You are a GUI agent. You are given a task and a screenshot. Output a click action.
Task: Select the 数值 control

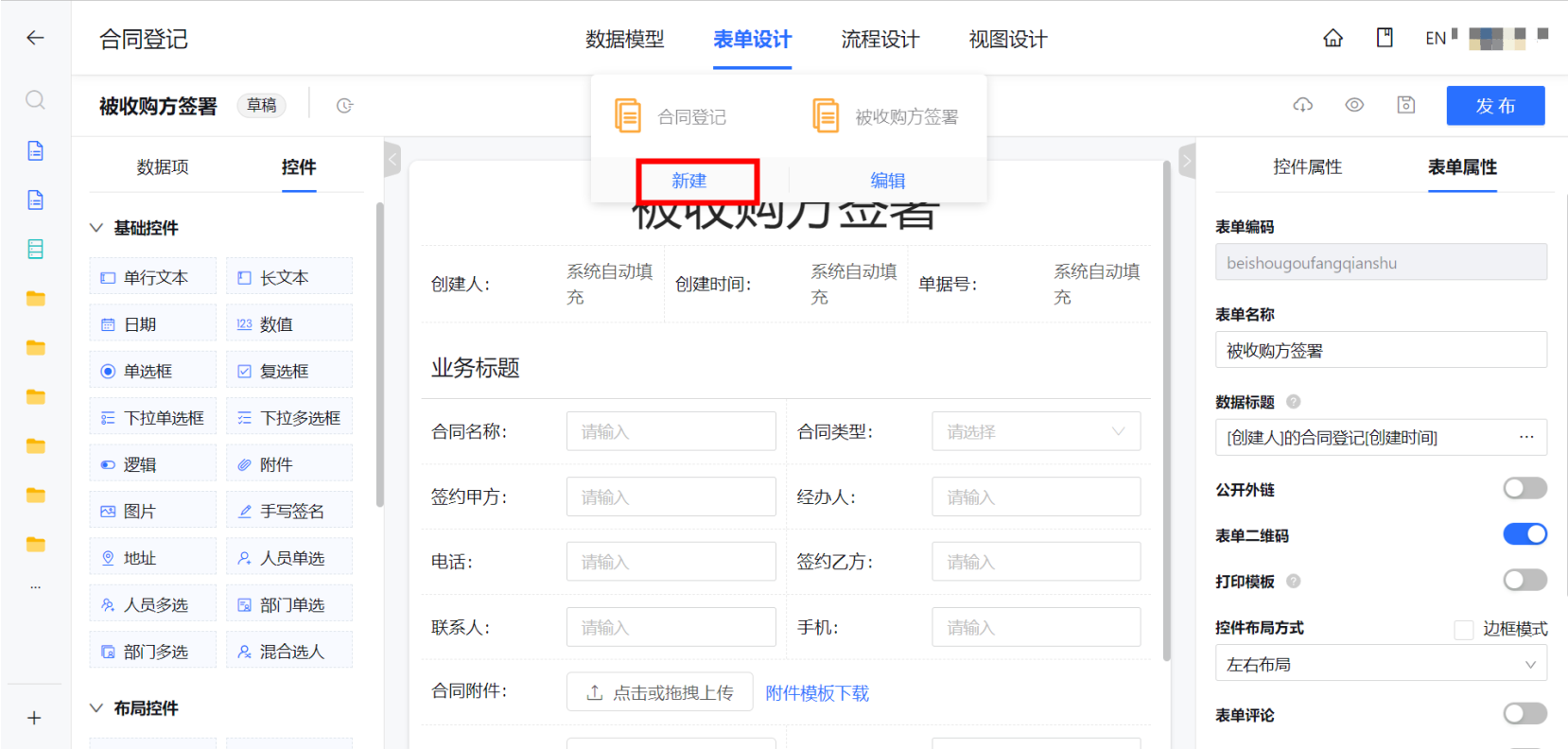click(289, 324)
